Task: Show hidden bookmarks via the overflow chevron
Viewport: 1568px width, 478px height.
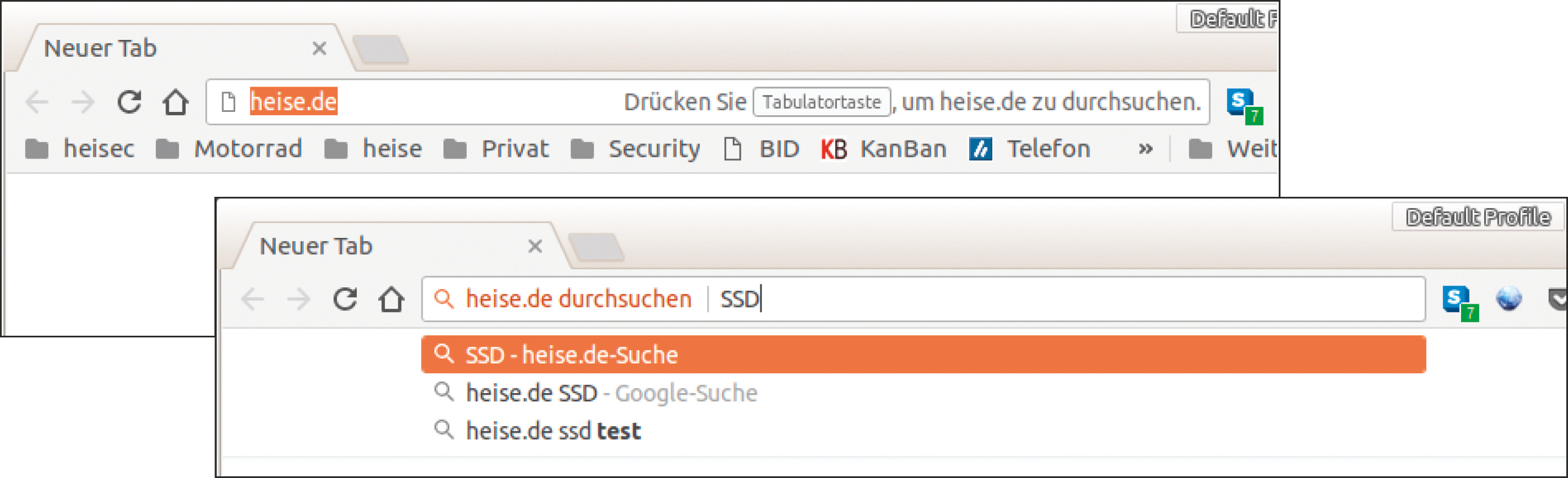Action: point(1145,149)
